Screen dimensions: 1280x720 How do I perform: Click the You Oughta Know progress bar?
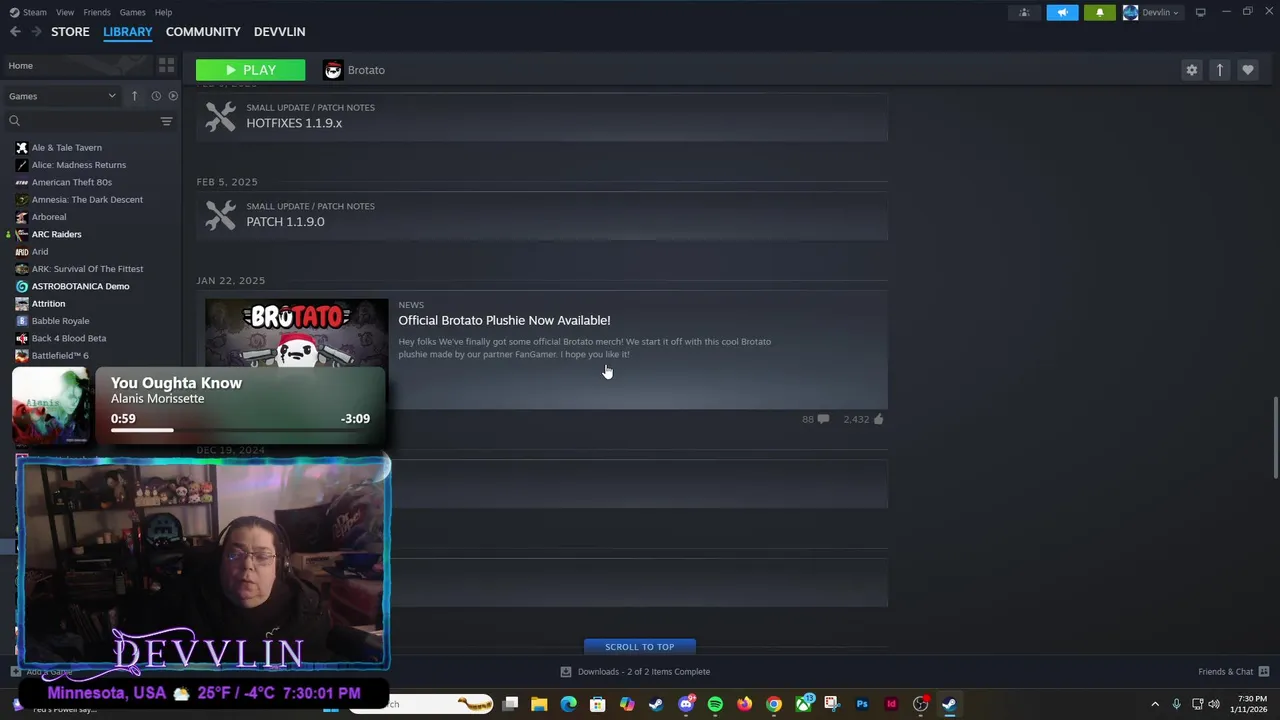(240, 430)
